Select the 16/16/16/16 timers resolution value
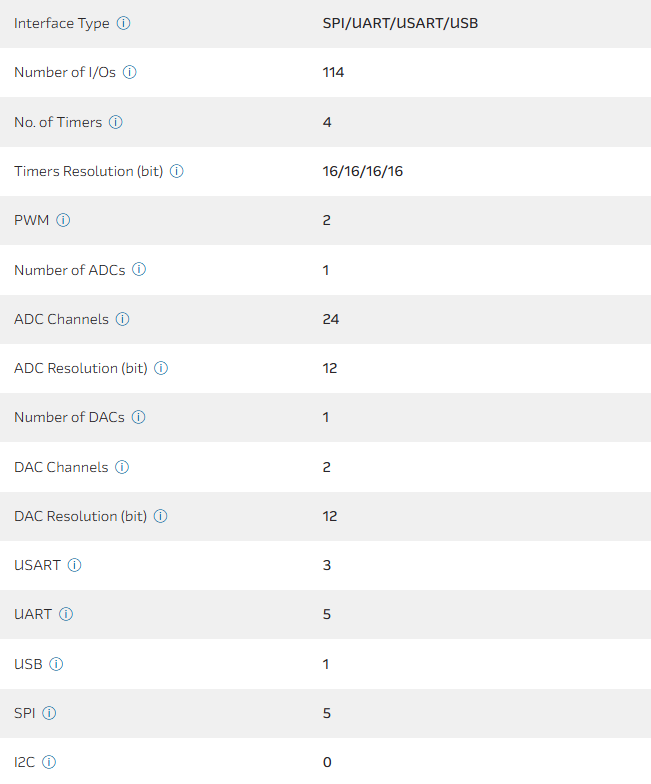The height and width of the screenshot is (784, 651). (362, 171)
